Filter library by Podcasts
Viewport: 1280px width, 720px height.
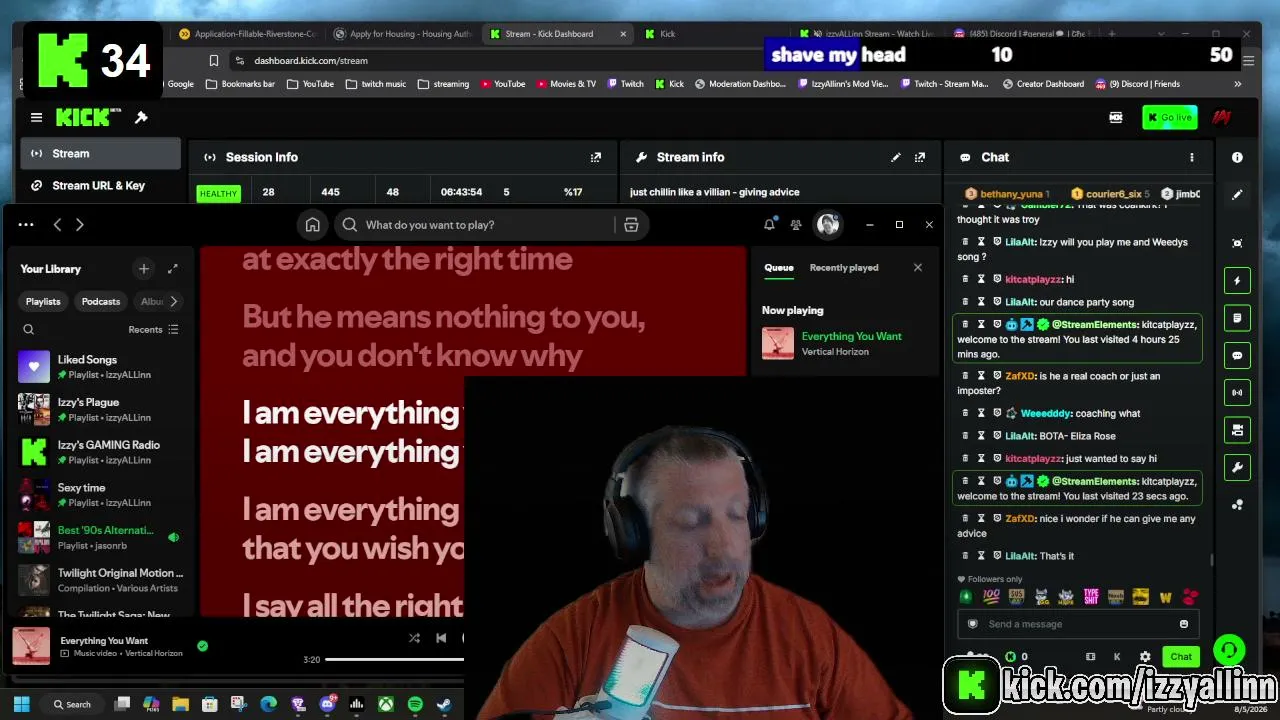click(x=101, y=301)
